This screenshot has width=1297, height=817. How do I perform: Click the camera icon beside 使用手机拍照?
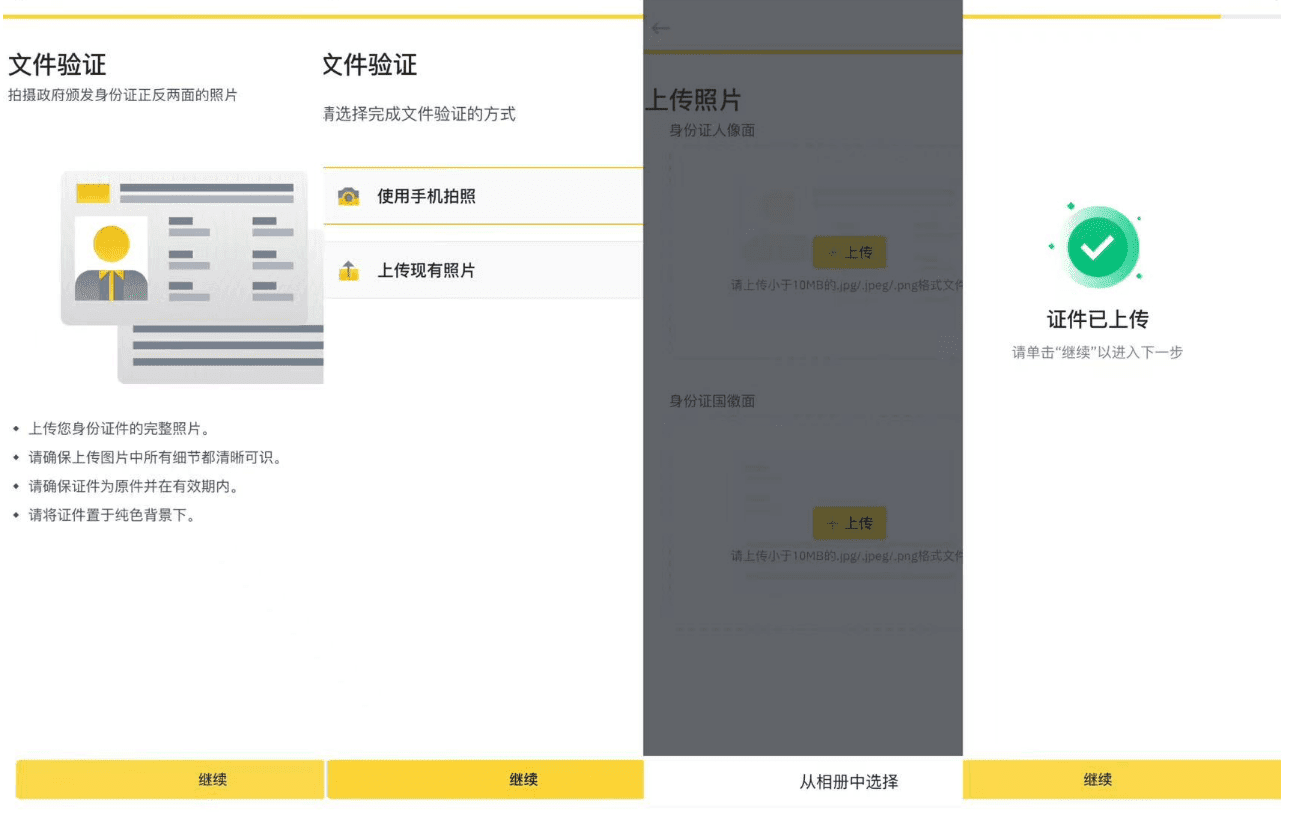tap(348, 196)
